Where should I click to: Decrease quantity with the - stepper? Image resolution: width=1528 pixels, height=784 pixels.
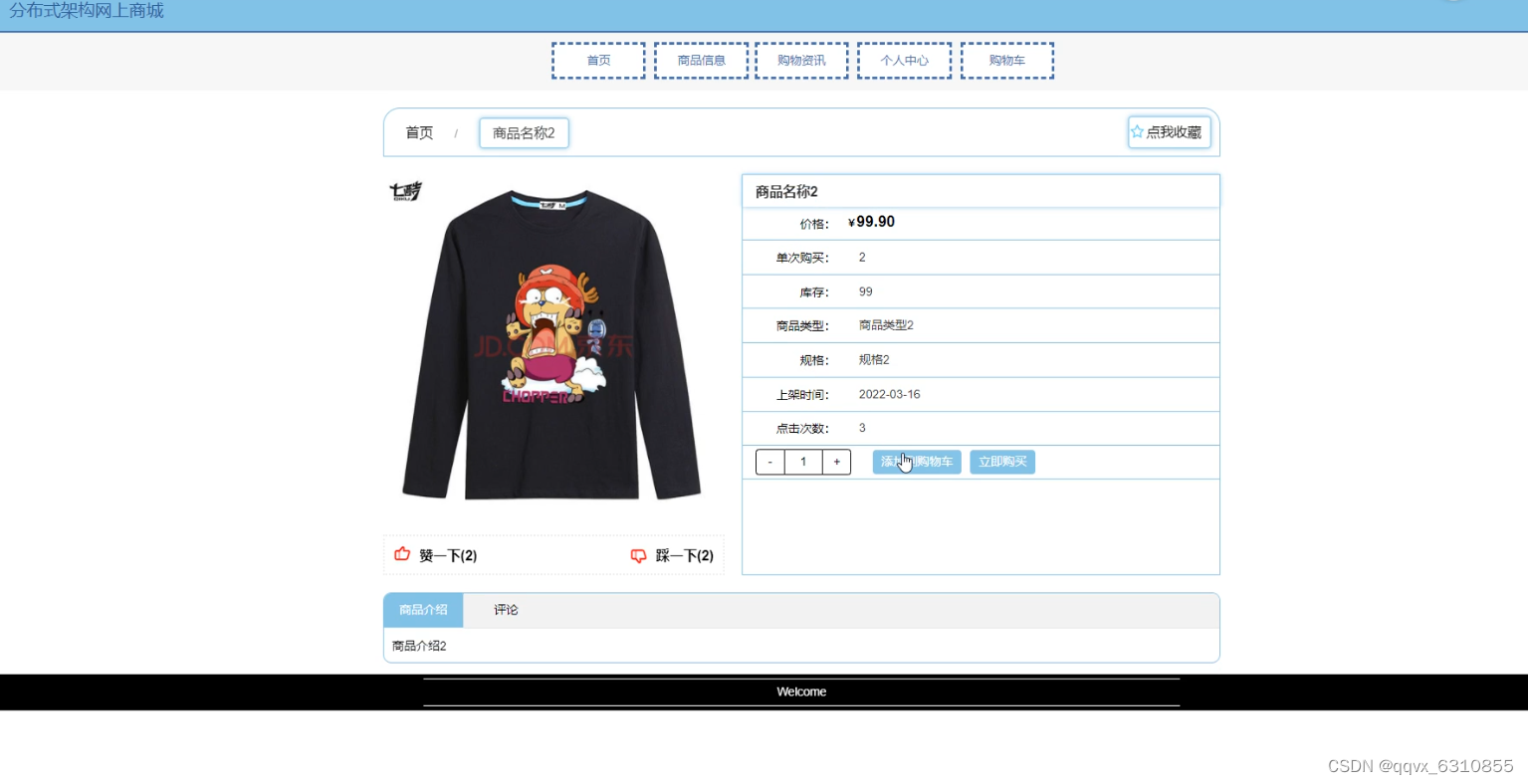pyautogui.click(x=768, y=461)
